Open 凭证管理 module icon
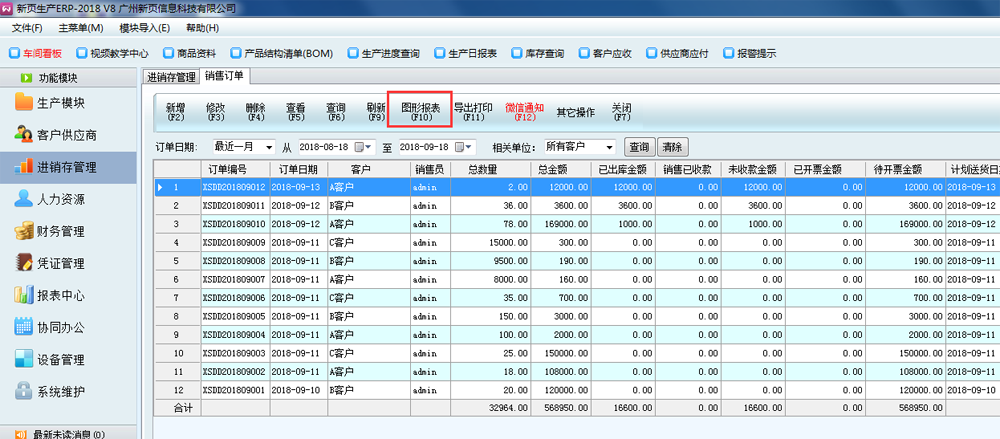 click(23, 263)
